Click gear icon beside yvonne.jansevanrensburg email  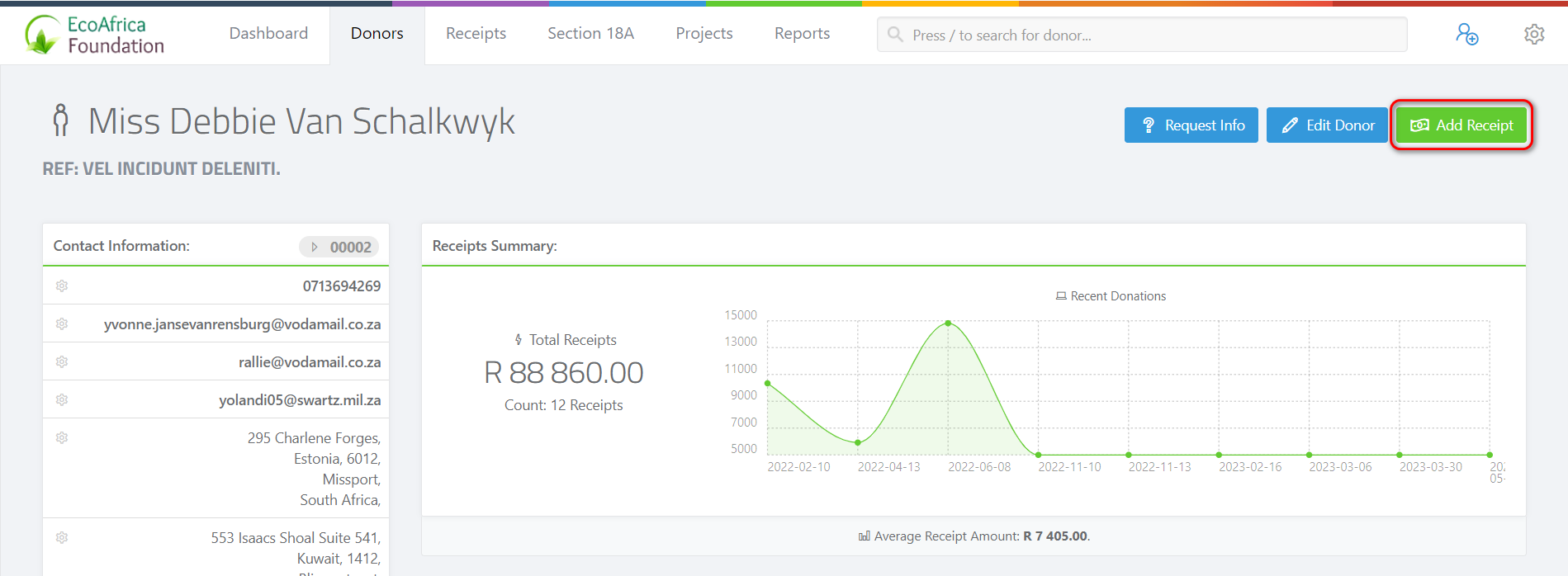click(62, 324)
